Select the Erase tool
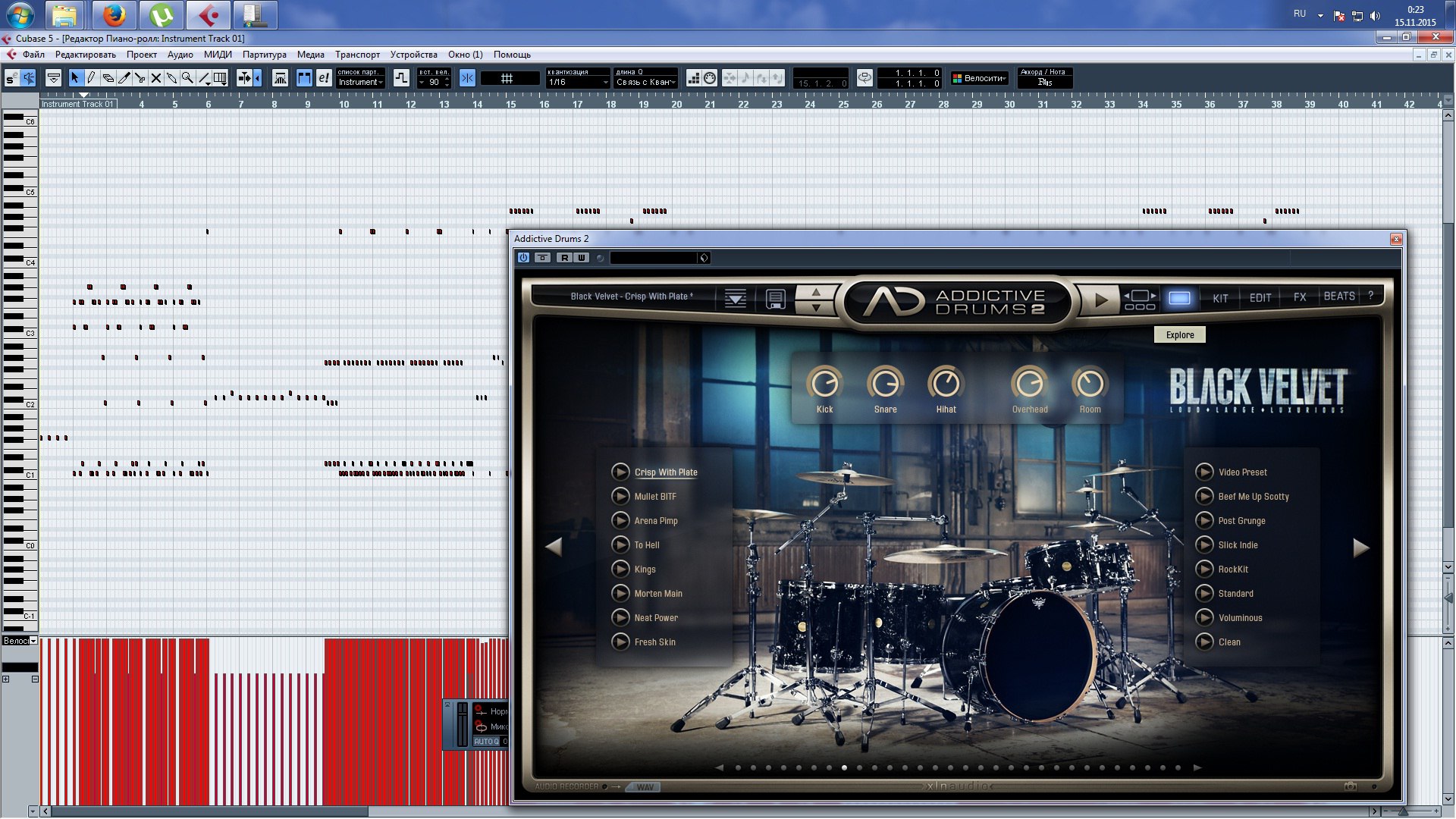The height and width of the screenshot is (819, 1456). (108, 77)
